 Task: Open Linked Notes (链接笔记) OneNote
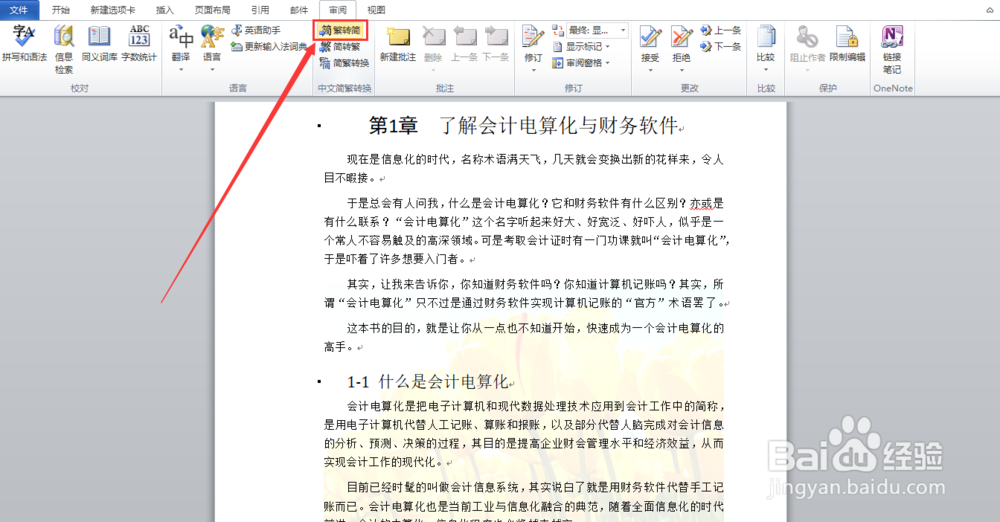pos(892,50)
